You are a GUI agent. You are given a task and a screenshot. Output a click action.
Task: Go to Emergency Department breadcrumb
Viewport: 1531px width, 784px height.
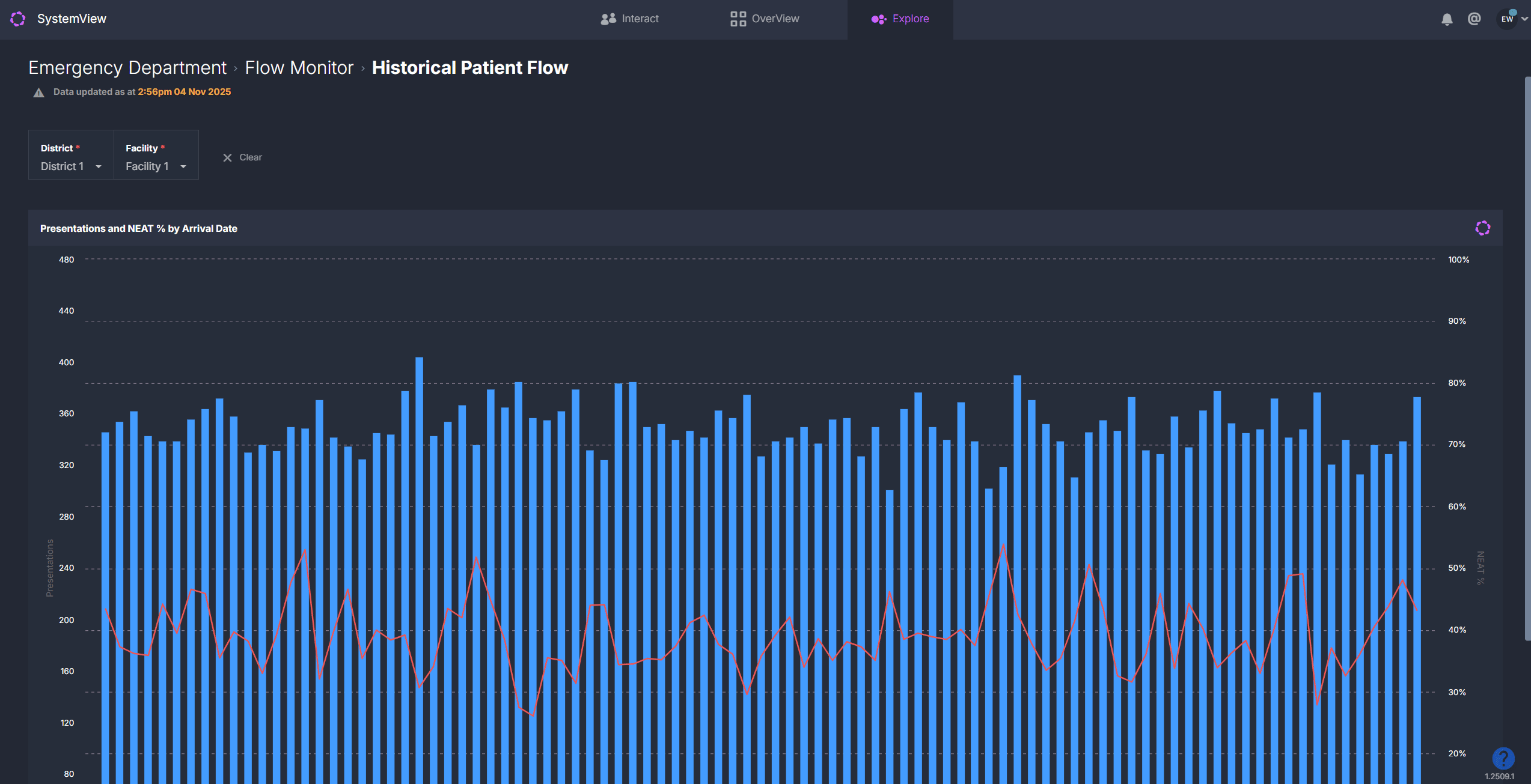127,68
